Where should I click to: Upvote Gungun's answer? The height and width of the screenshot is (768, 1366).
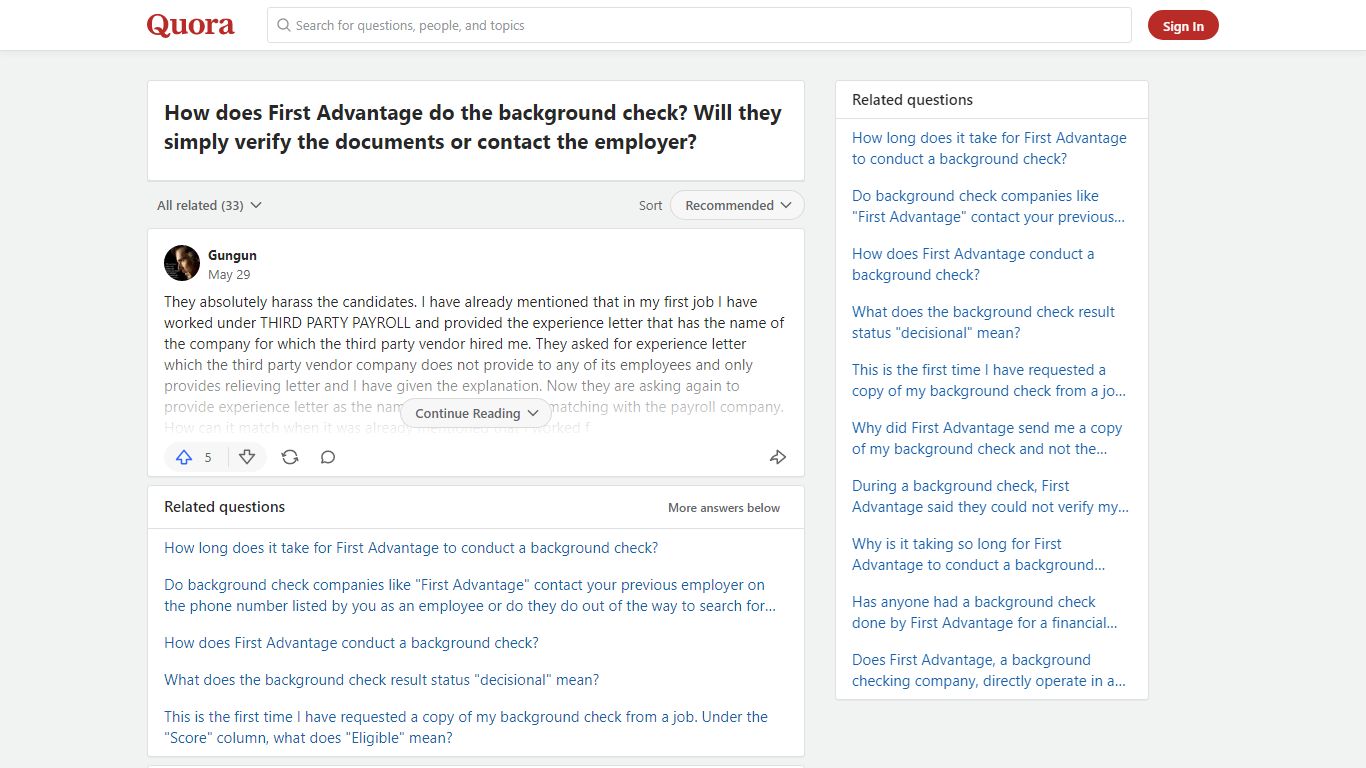click(x=184, y=457)
